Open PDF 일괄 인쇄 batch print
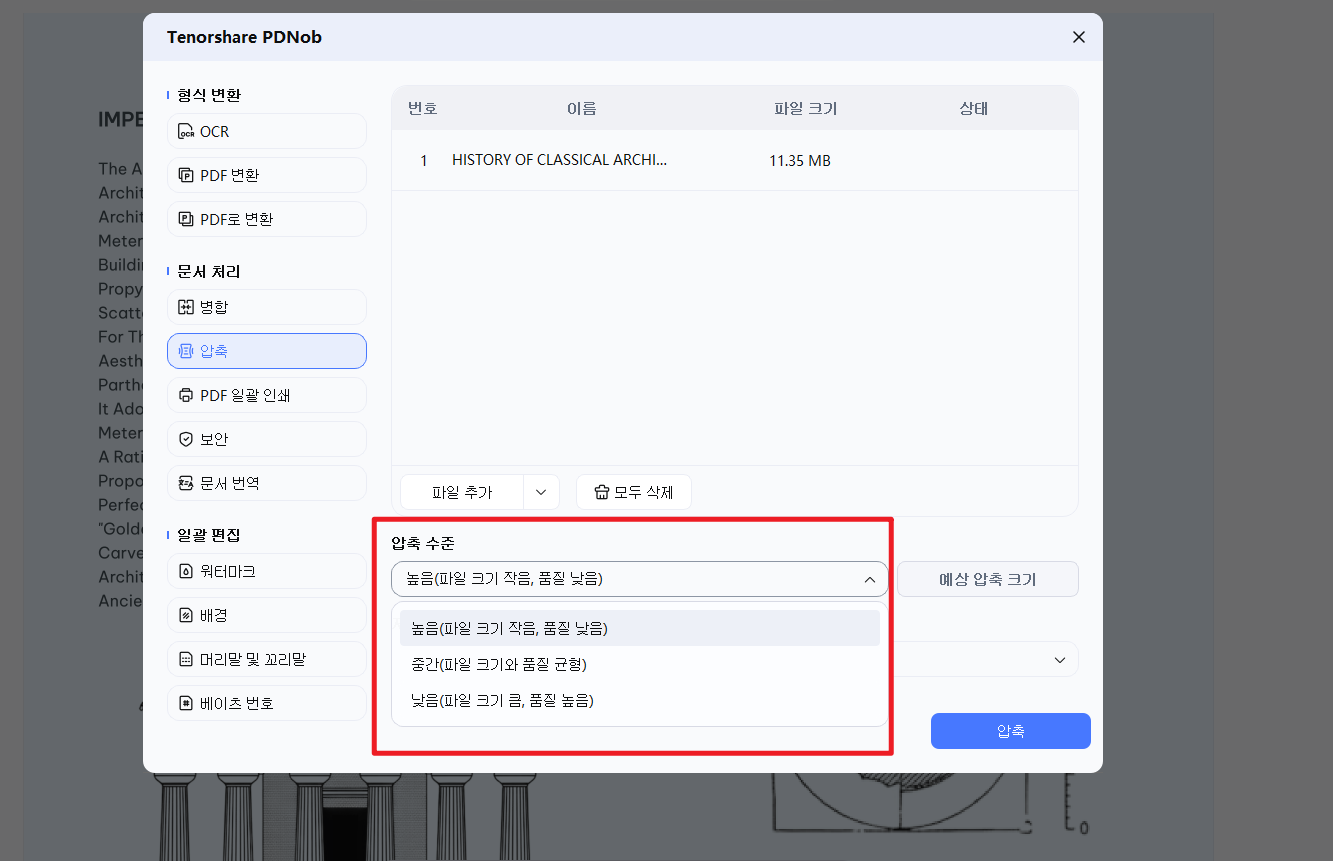The width and height of the screenshot is (1333, 861). 267,395
